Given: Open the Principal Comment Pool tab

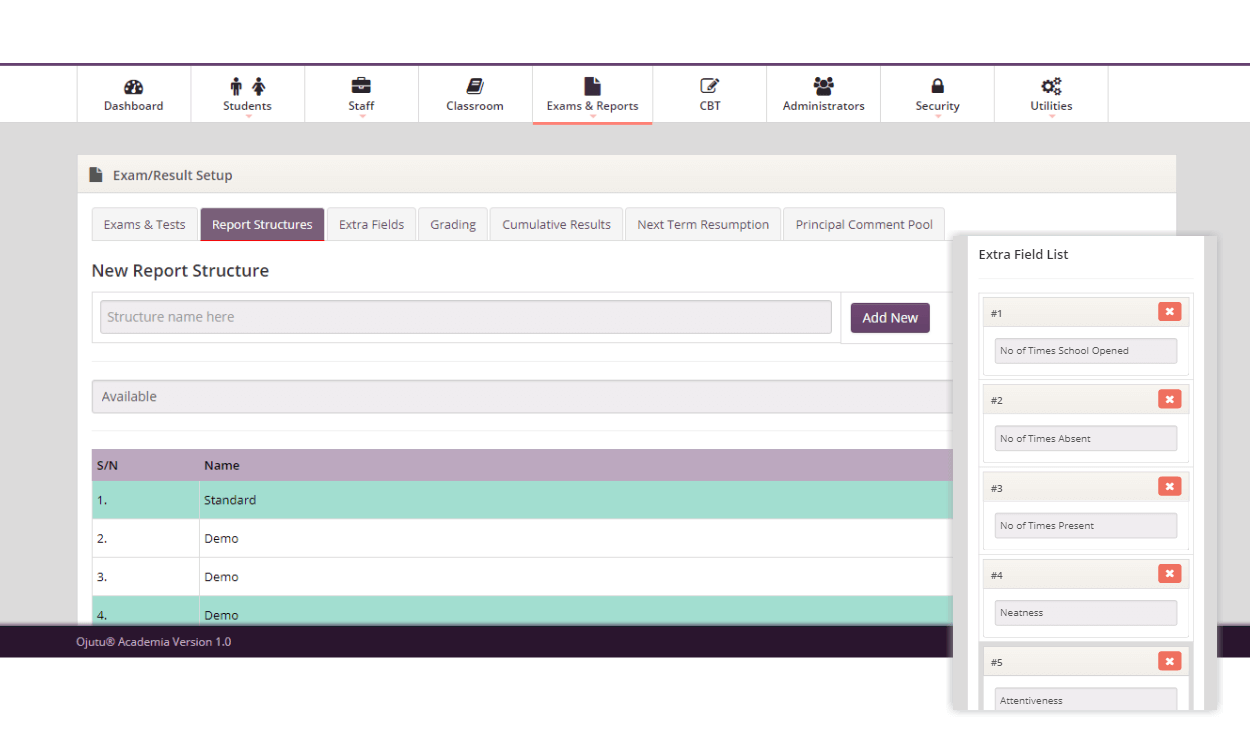Looking at the screenshot, I should coord(864,225).
